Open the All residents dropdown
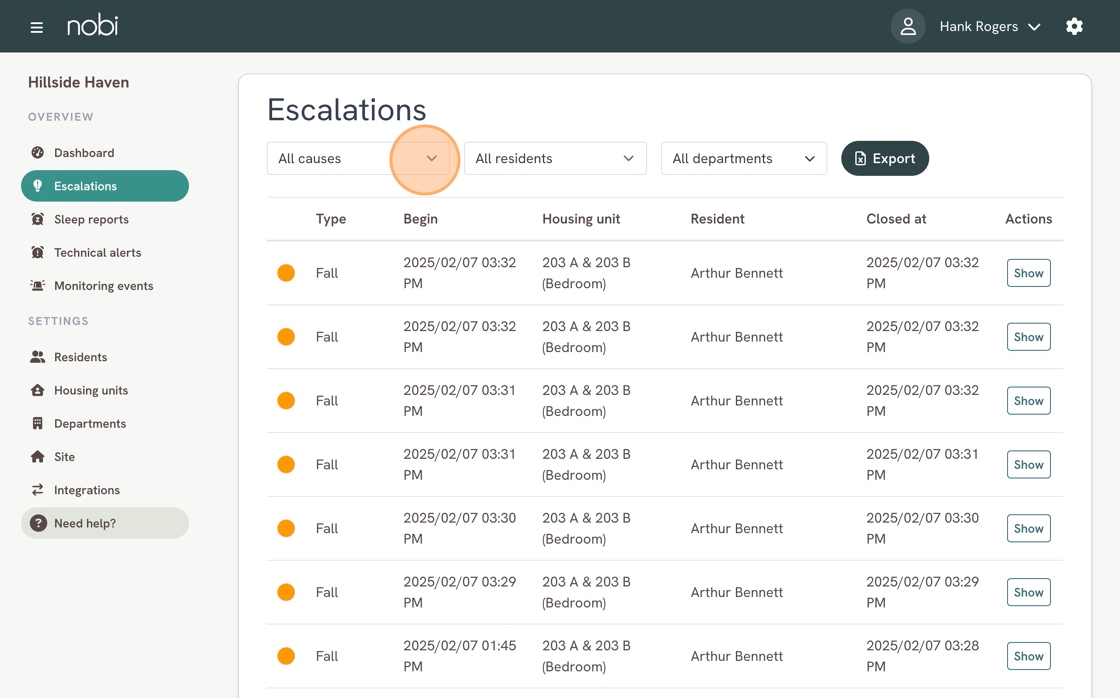Viewport: 1120px width, 698px height. pyautogui.click(x=555, y=159)
